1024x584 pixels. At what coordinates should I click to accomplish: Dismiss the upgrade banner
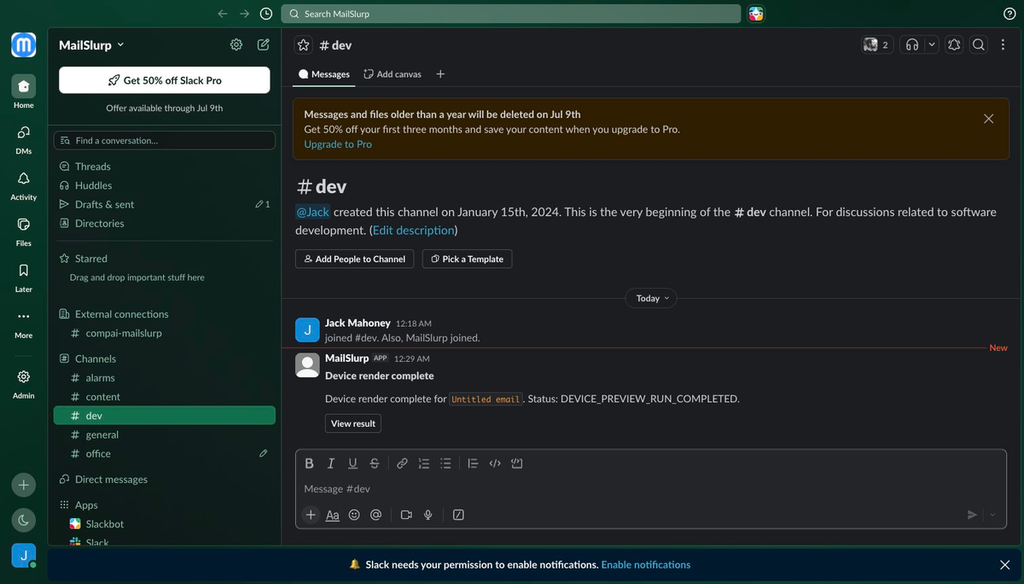click(x=988, y=119)
